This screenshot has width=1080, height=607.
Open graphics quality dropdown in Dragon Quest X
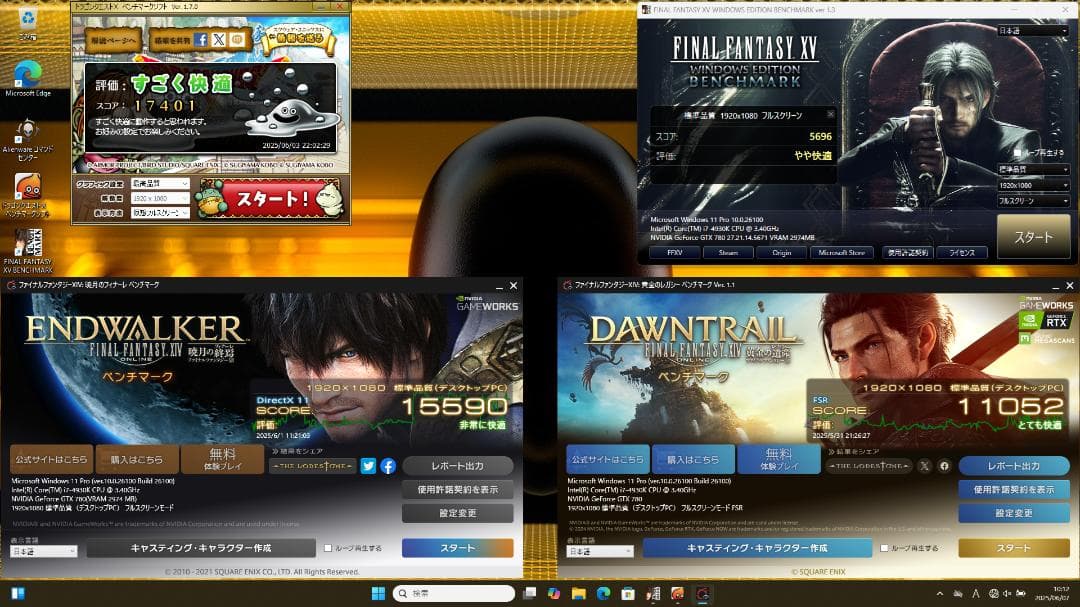[160, 183]
